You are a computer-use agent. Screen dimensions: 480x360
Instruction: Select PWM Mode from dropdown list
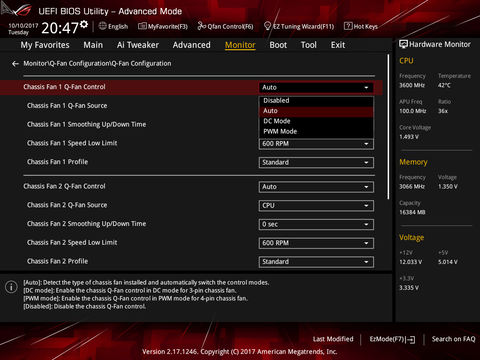click(x=316, y=132)
